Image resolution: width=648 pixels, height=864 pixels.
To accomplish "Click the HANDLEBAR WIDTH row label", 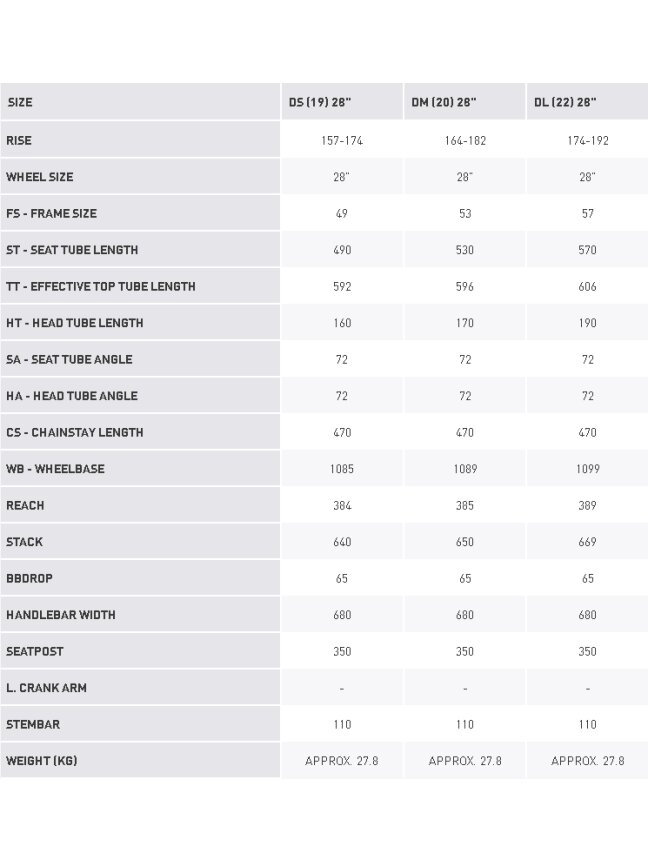I will coord(61,615).
